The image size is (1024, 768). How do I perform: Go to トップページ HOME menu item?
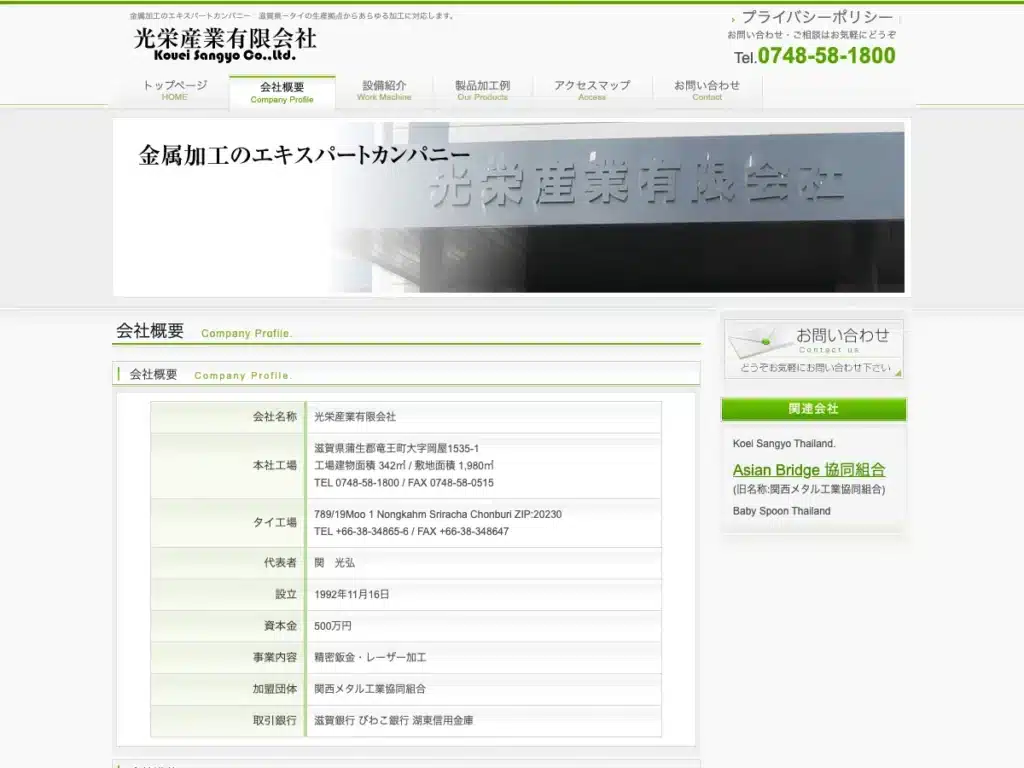[175, 90]
